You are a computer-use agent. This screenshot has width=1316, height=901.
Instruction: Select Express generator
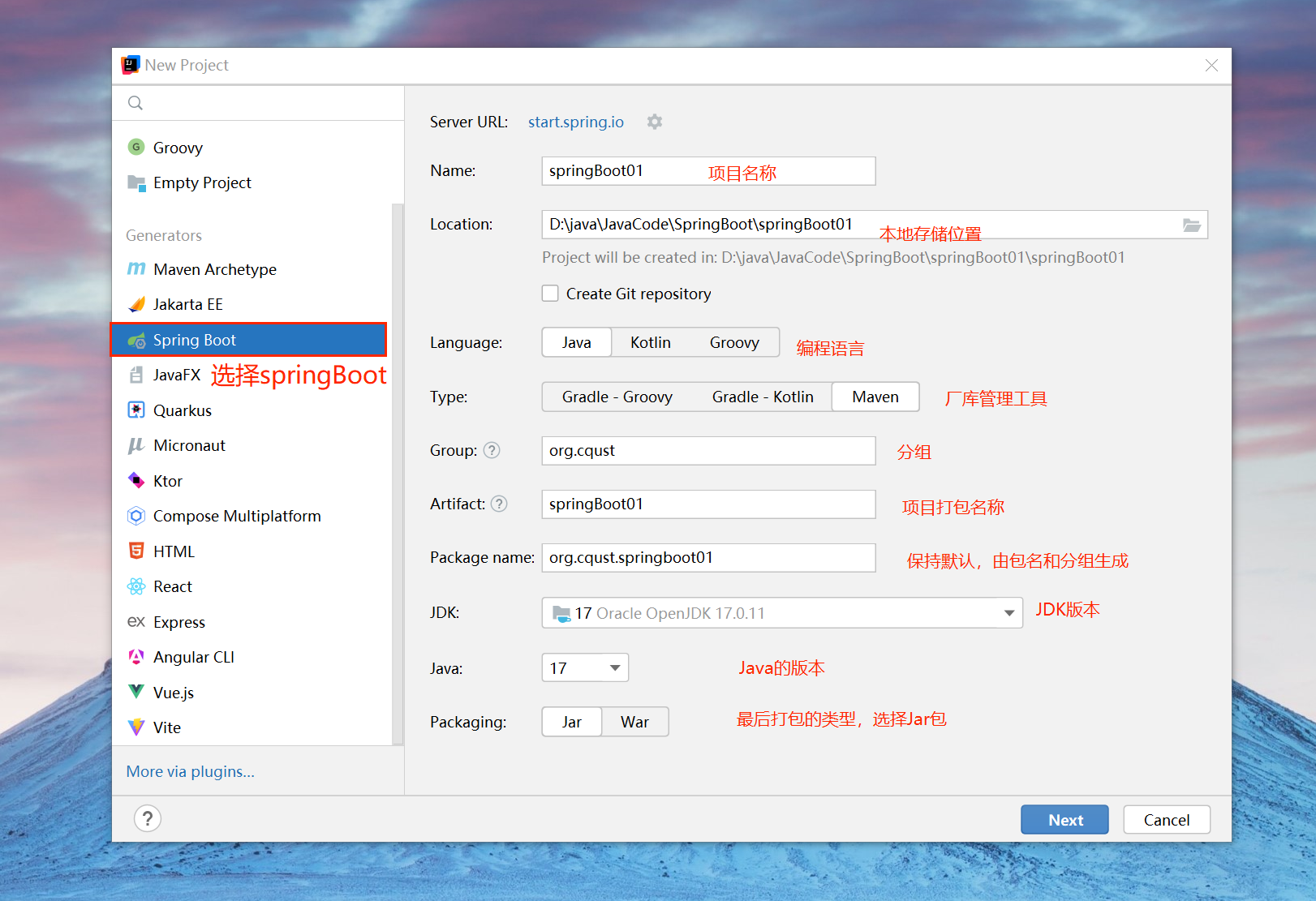tap(252, 622)
